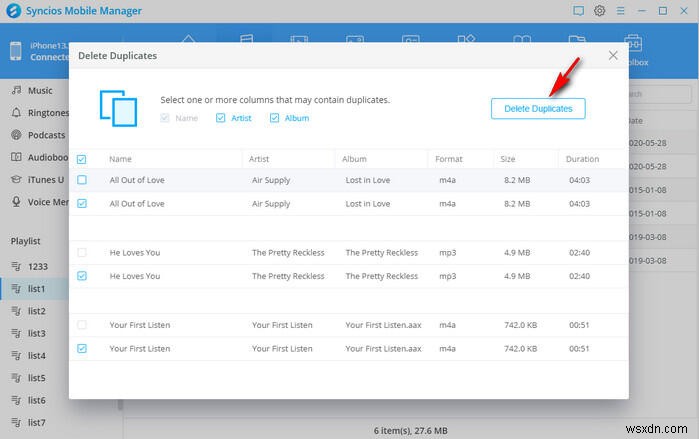
Task: Click the Syncios logo icon
Action: [x=13, y=11]
